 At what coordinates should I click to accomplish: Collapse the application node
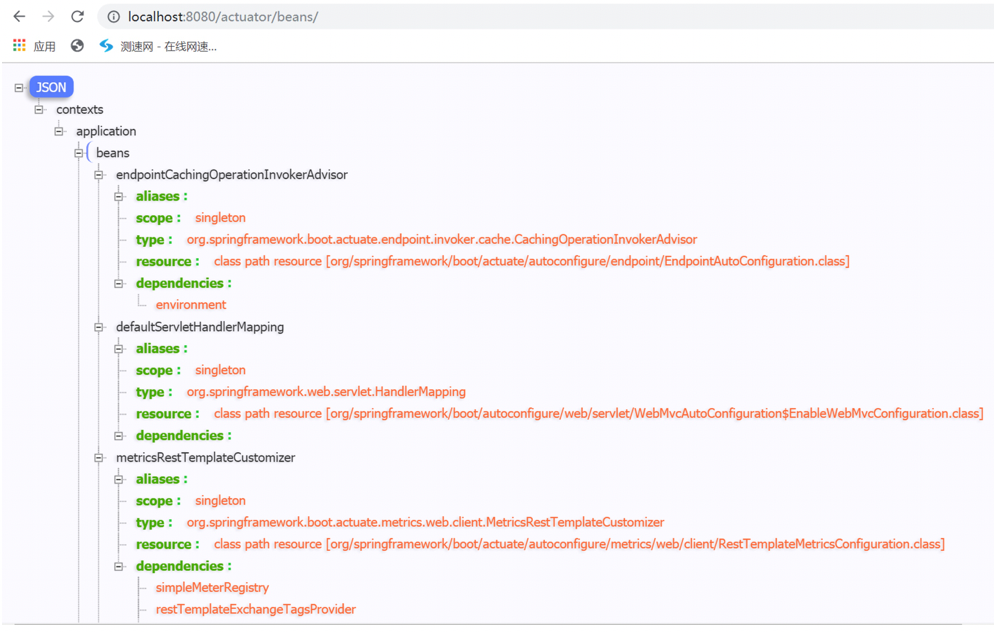point(59,131)
